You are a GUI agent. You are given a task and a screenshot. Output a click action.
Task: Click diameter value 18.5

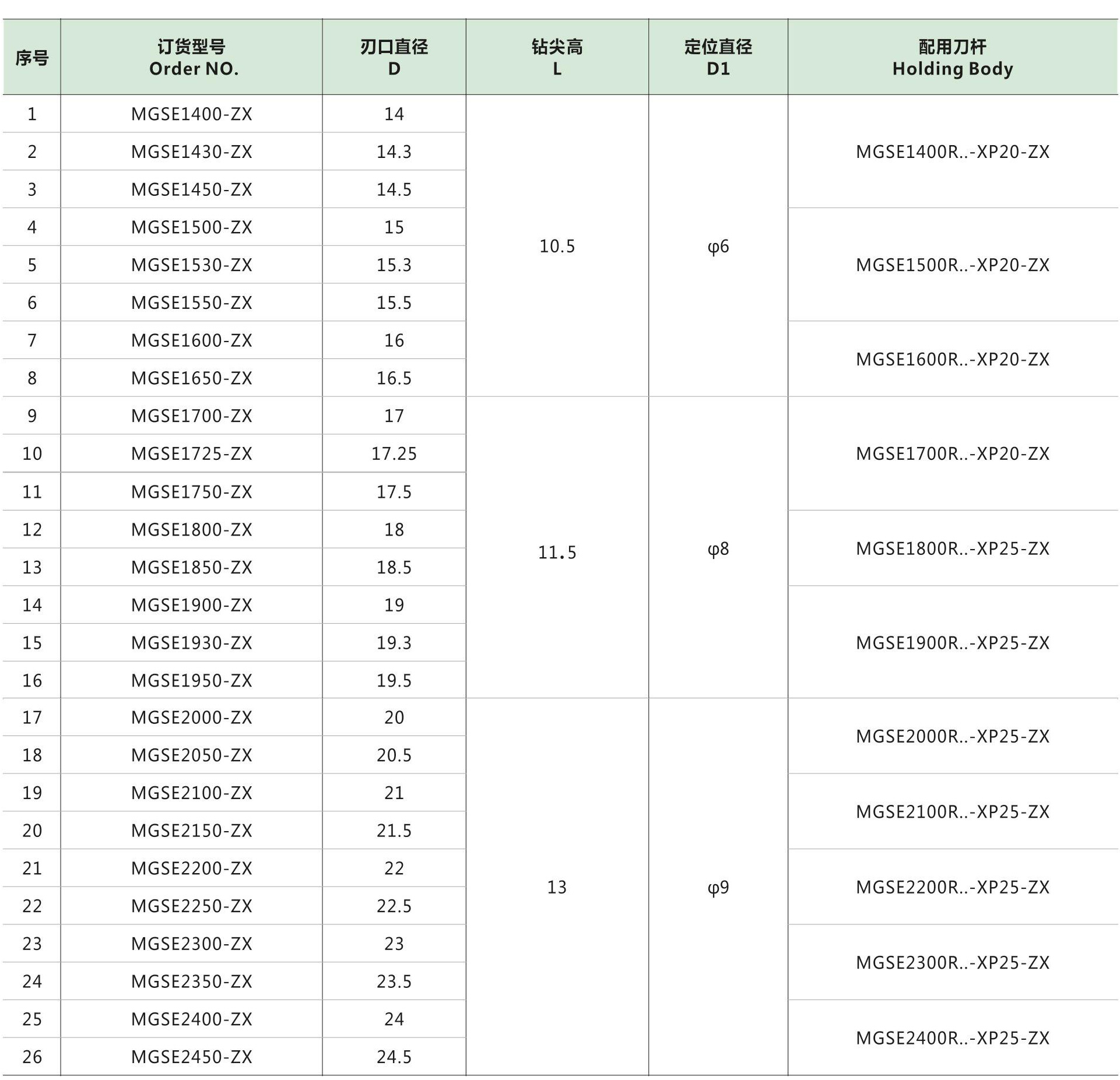point(394,567)
